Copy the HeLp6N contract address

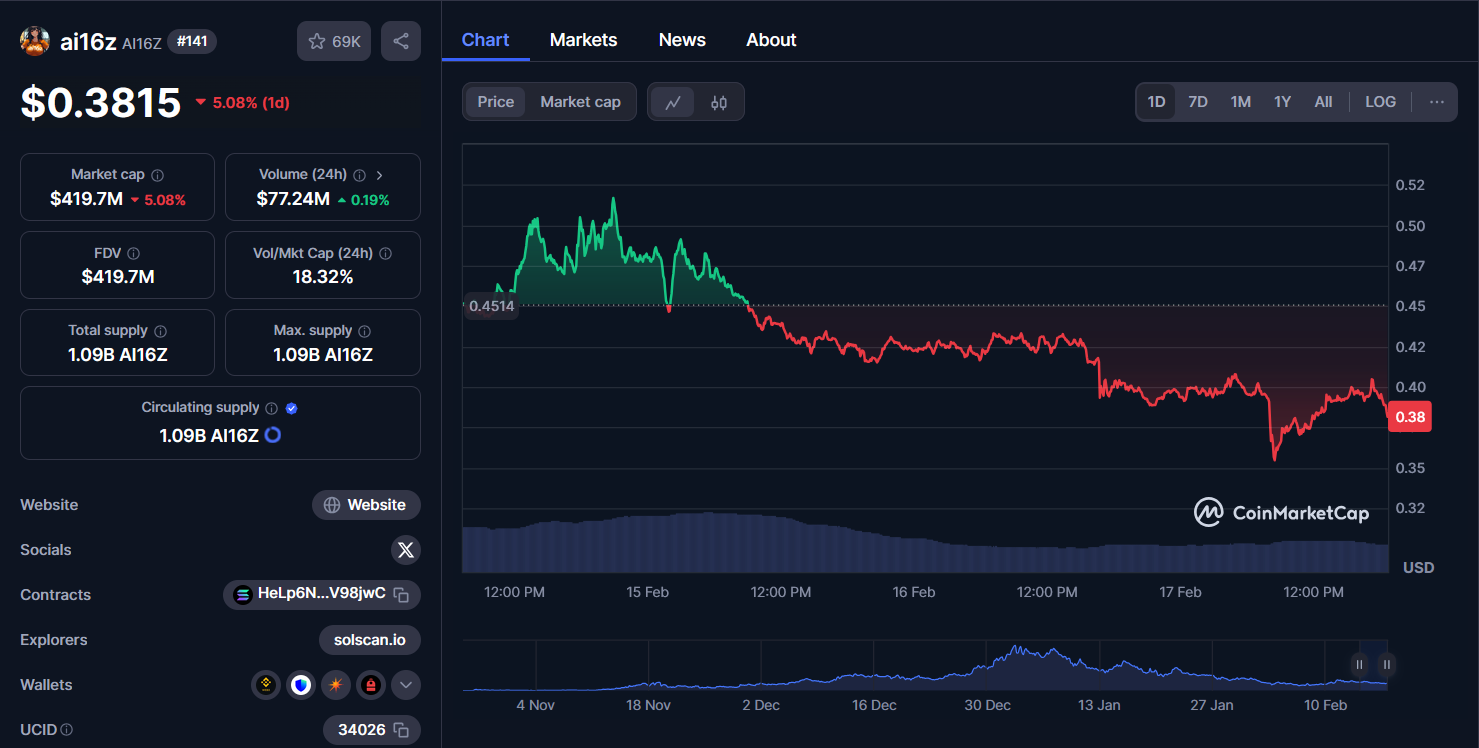coord(404,595)
